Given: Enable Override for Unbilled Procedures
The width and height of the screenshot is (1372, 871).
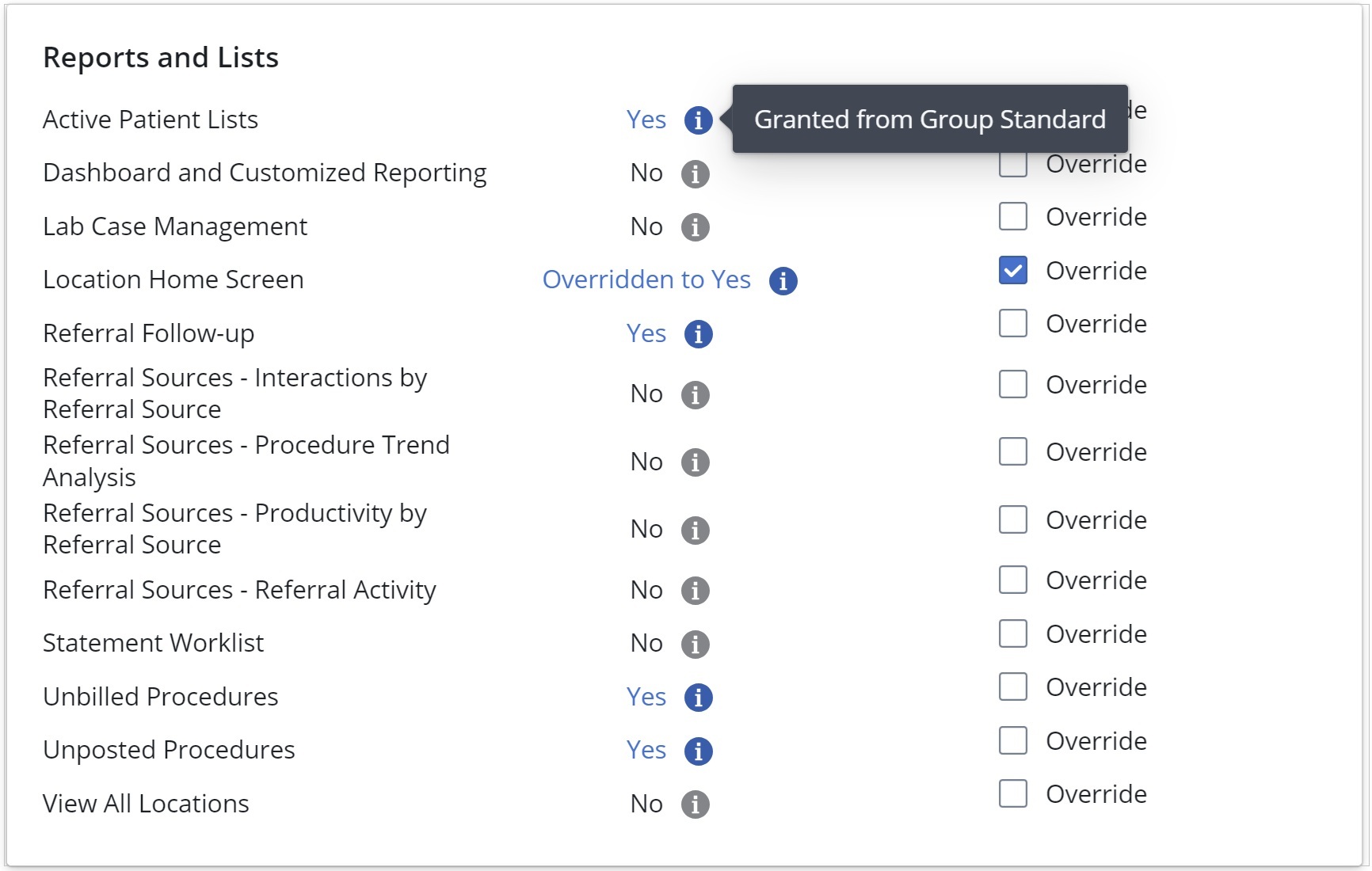Looking at the screenshot, I should (x=1013, y=687).
